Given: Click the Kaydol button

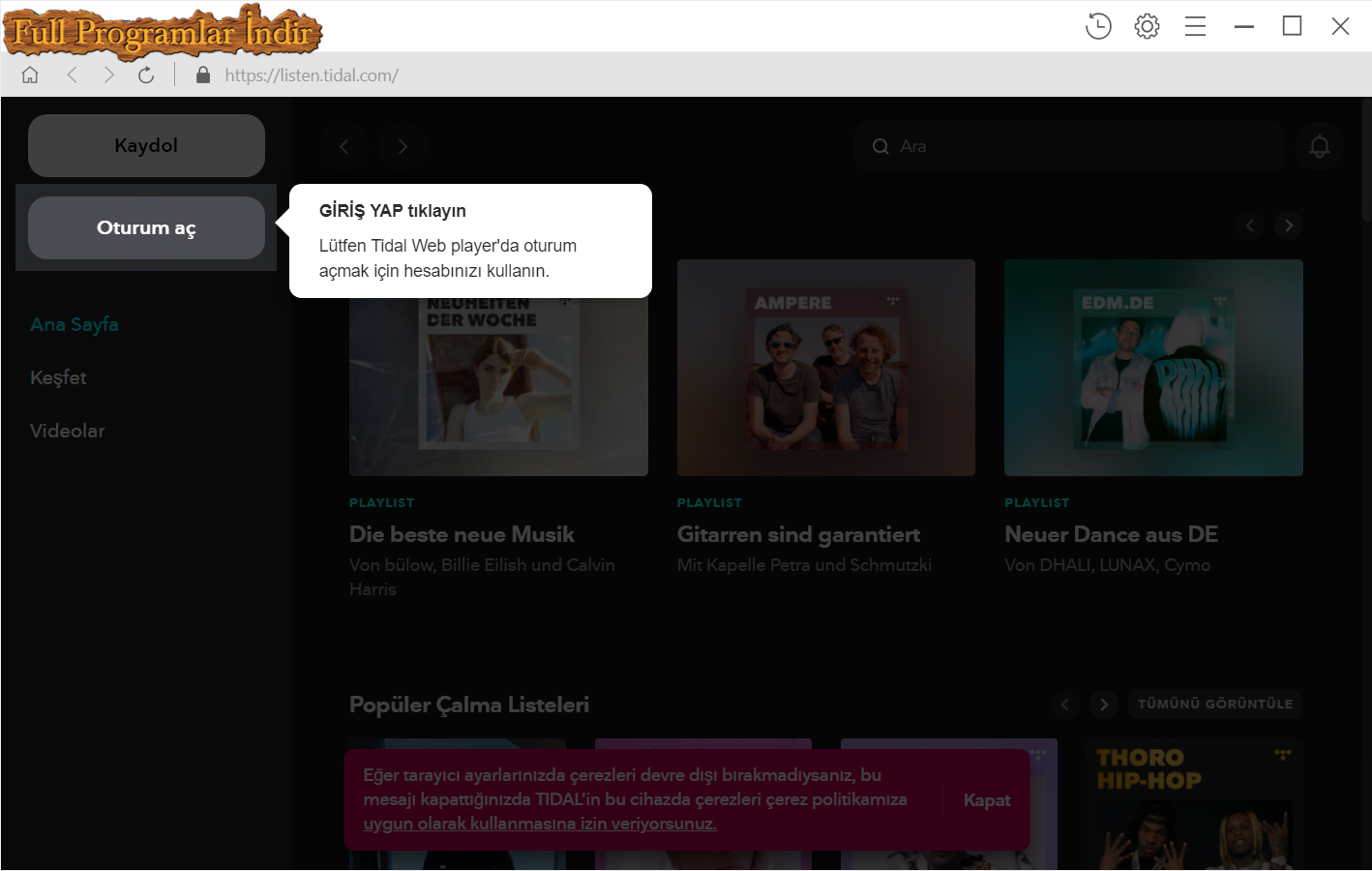Looking at the screenshot, I should tap(146, 145).
